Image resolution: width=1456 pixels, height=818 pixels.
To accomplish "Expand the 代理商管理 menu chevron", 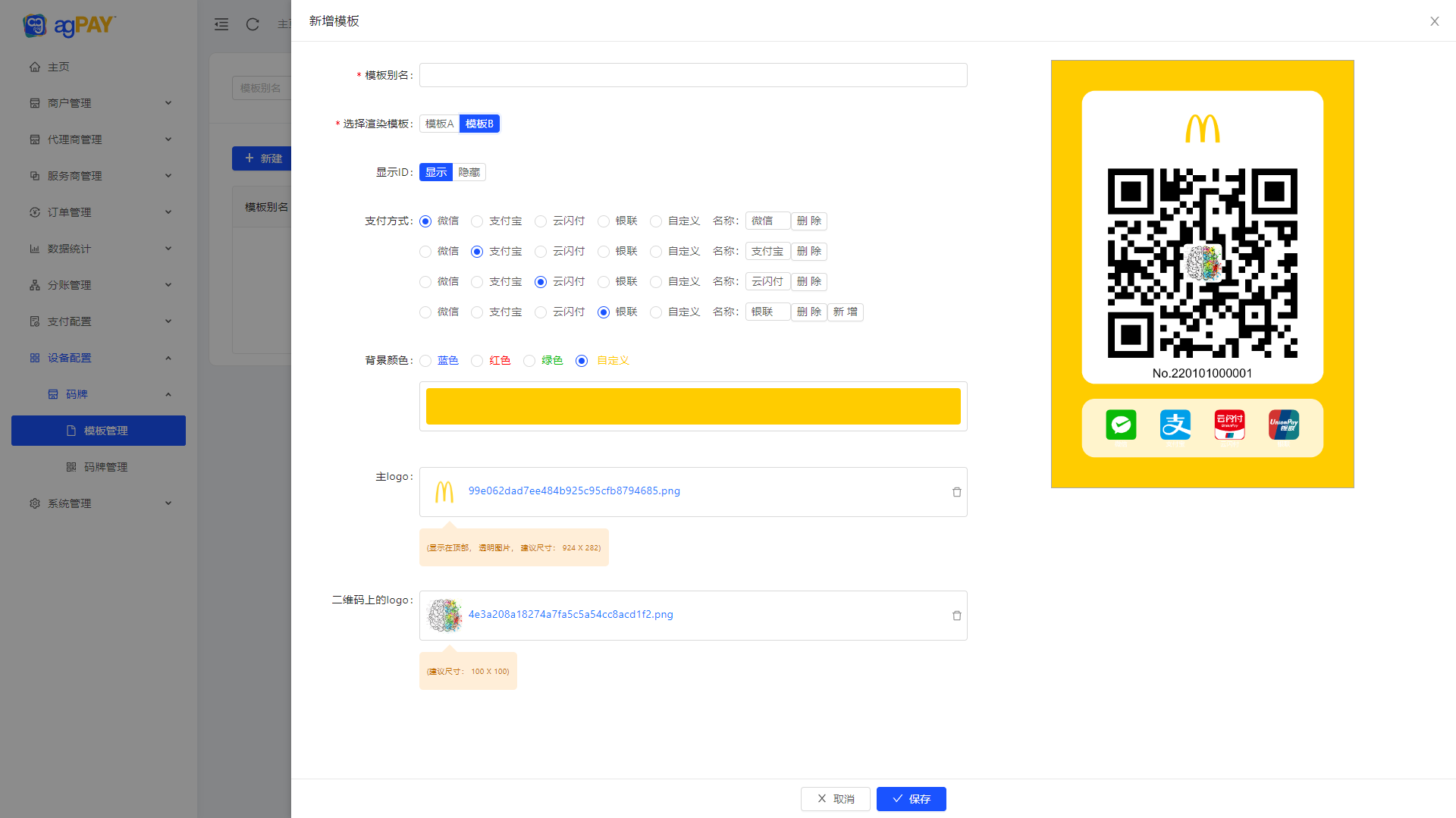I will pos(168,139).
